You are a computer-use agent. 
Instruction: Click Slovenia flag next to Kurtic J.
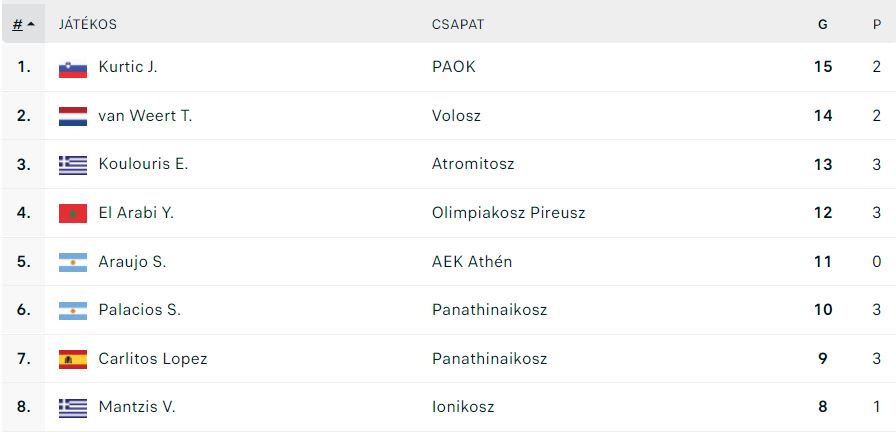(73, 67)
